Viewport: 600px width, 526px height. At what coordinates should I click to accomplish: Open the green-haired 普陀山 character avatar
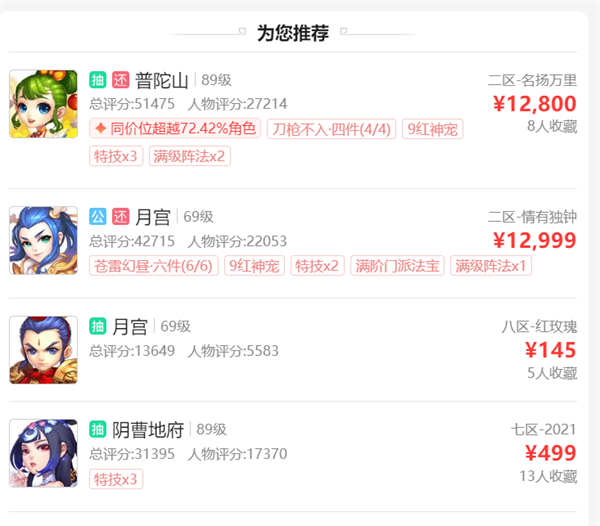(43, 104)
